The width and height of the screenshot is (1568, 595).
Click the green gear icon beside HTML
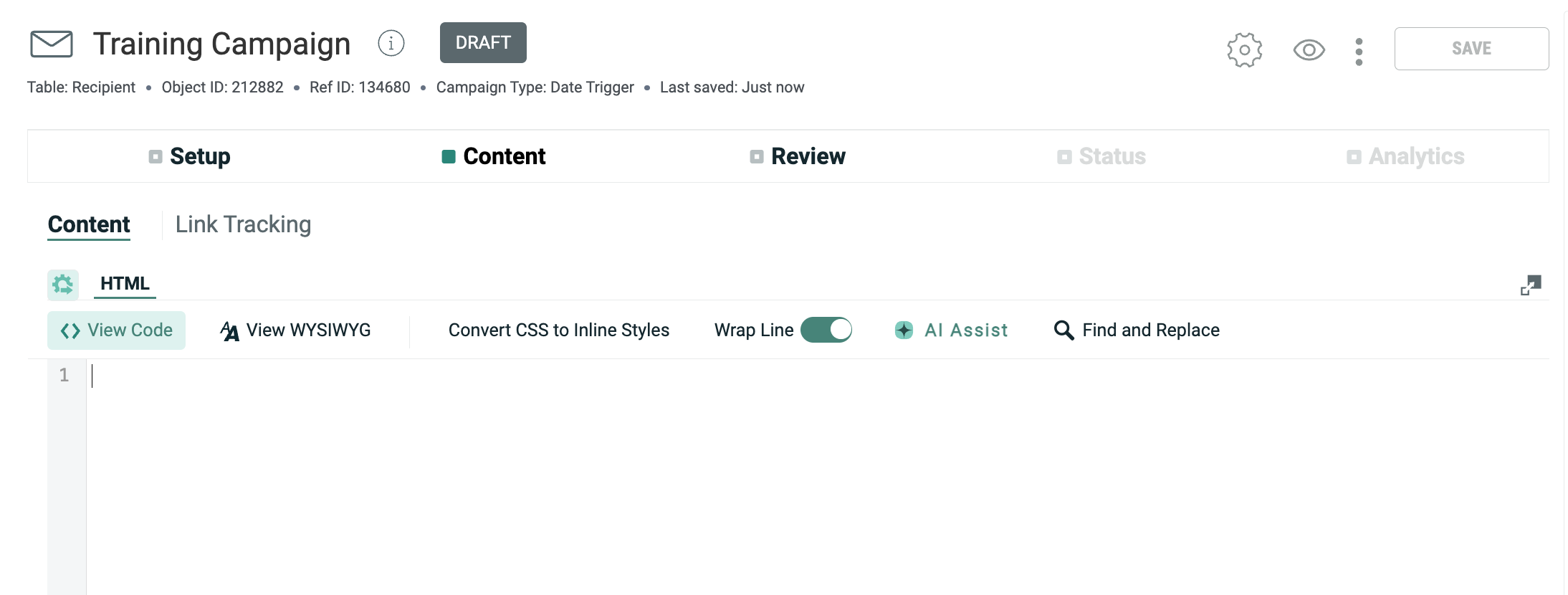tap(63, 285)
